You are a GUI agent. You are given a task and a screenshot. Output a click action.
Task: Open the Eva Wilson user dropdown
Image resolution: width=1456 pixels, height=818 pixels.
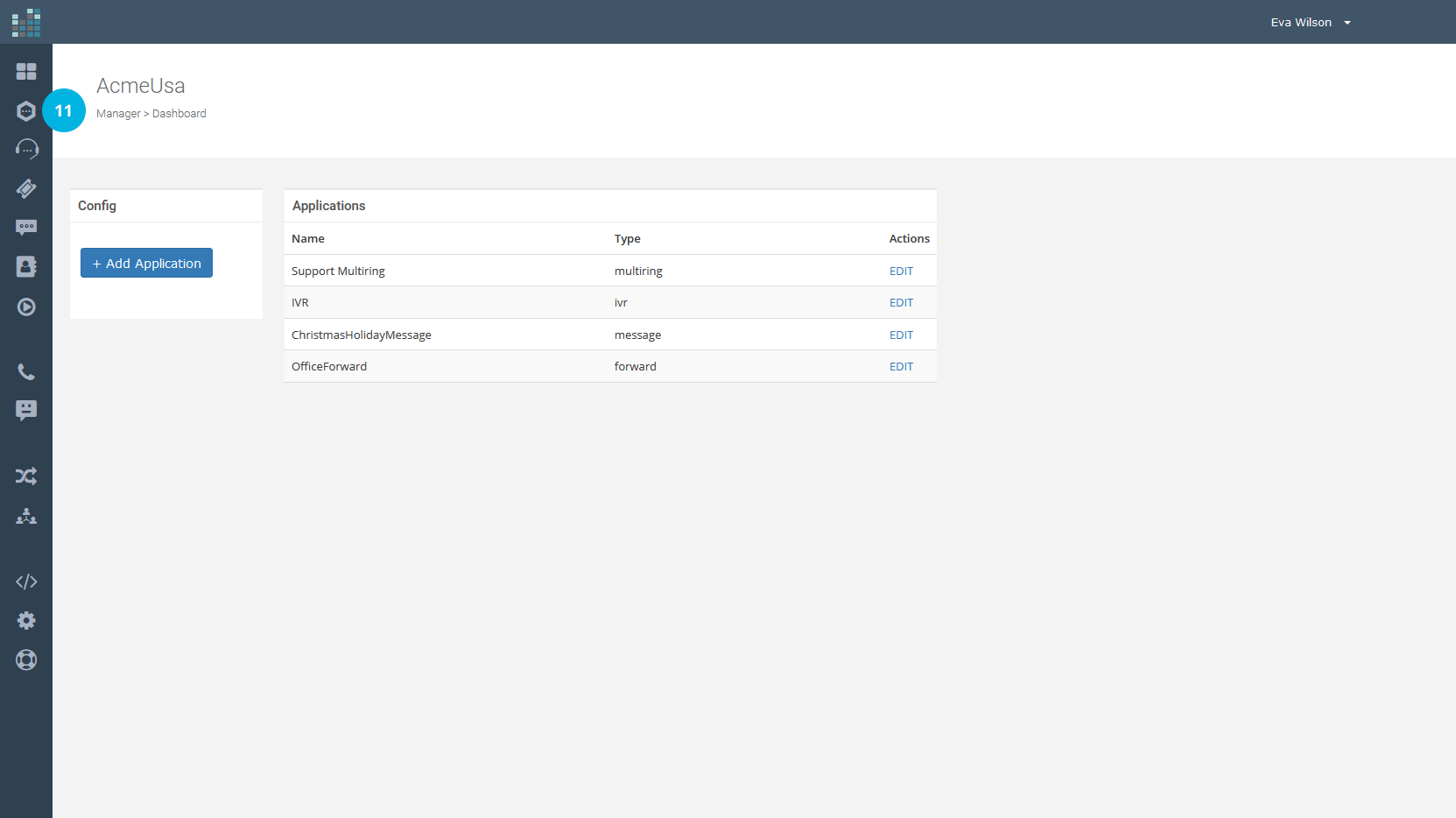coord(1311,23)
